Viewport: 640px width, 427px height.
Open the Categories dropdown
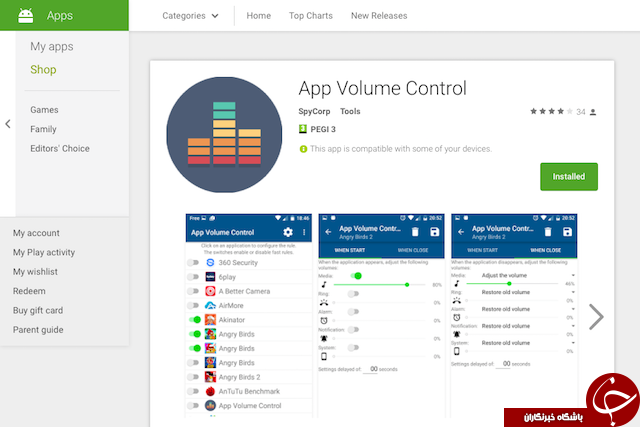tap(190, 16)
